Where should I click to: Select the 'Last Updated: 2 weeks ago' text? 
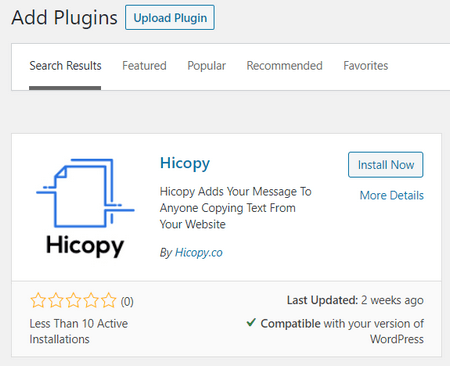355,300
